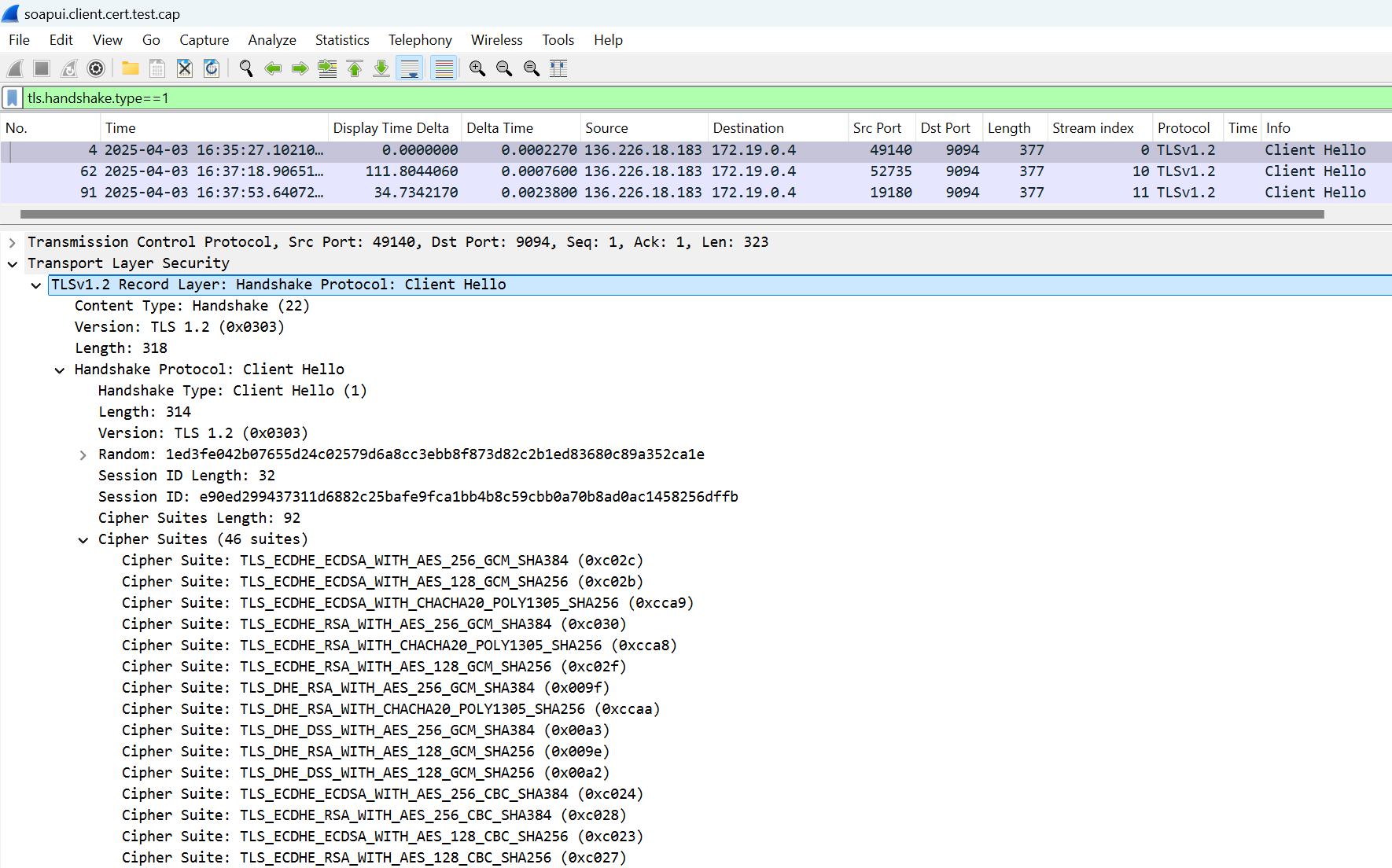
Task: Select packet number 62 in the list
Action: [315, 171]
